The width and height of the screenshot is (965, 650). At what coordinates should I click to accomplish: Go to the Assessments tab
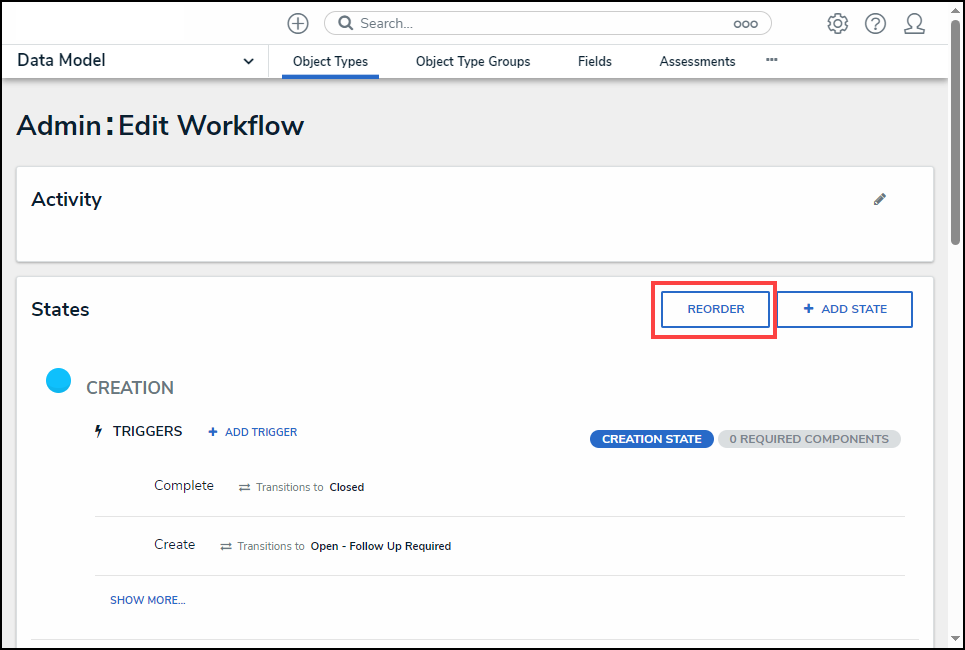697,61
